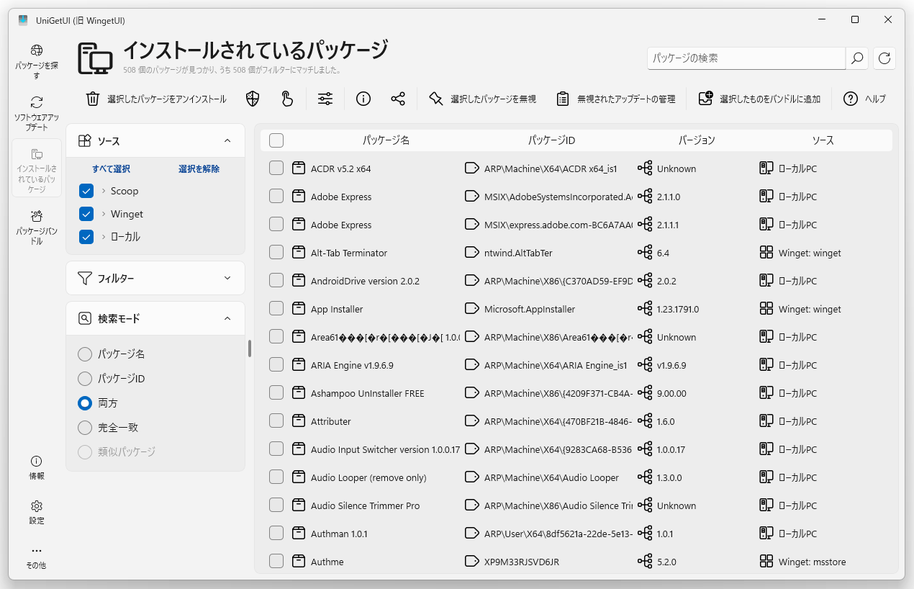Open the ヘルプ help button

(x=864, y=99)
